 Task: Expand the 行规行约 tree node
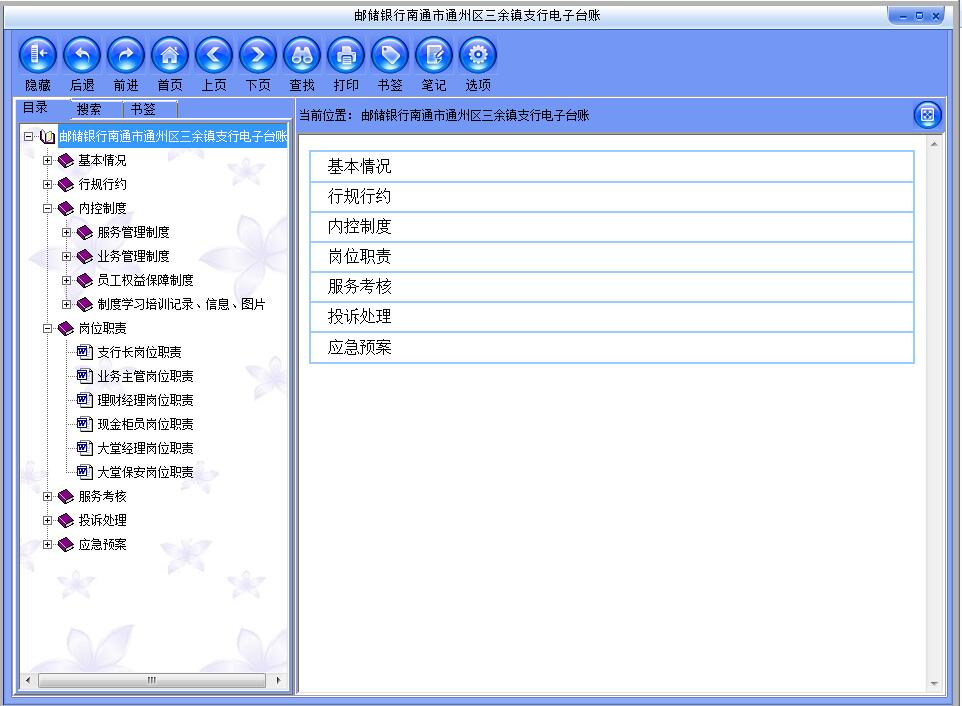[x=47, y=185]
